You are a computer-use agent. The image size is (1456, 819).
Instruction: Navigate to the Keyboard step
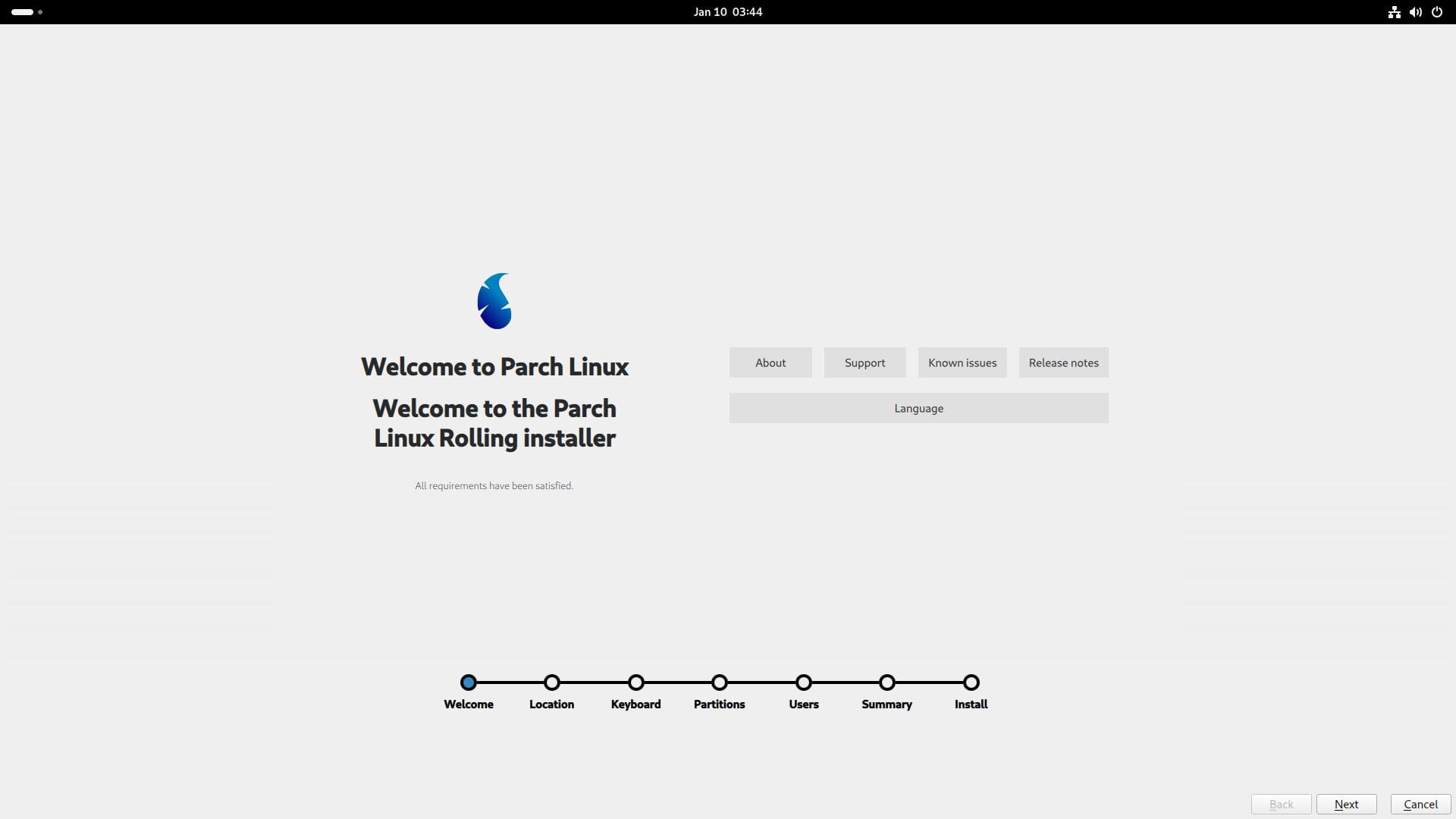636,682
